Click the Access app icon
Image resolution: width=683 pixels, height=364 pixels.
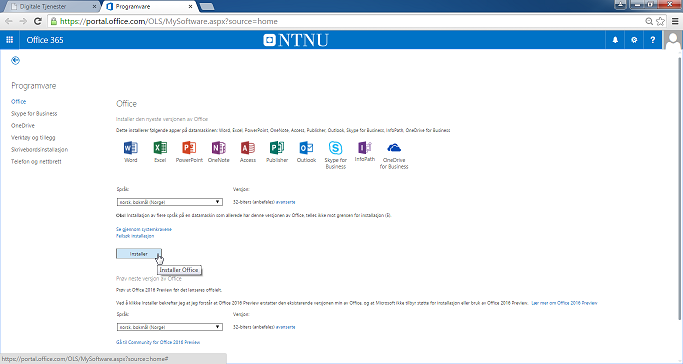[x=248, y=148]
